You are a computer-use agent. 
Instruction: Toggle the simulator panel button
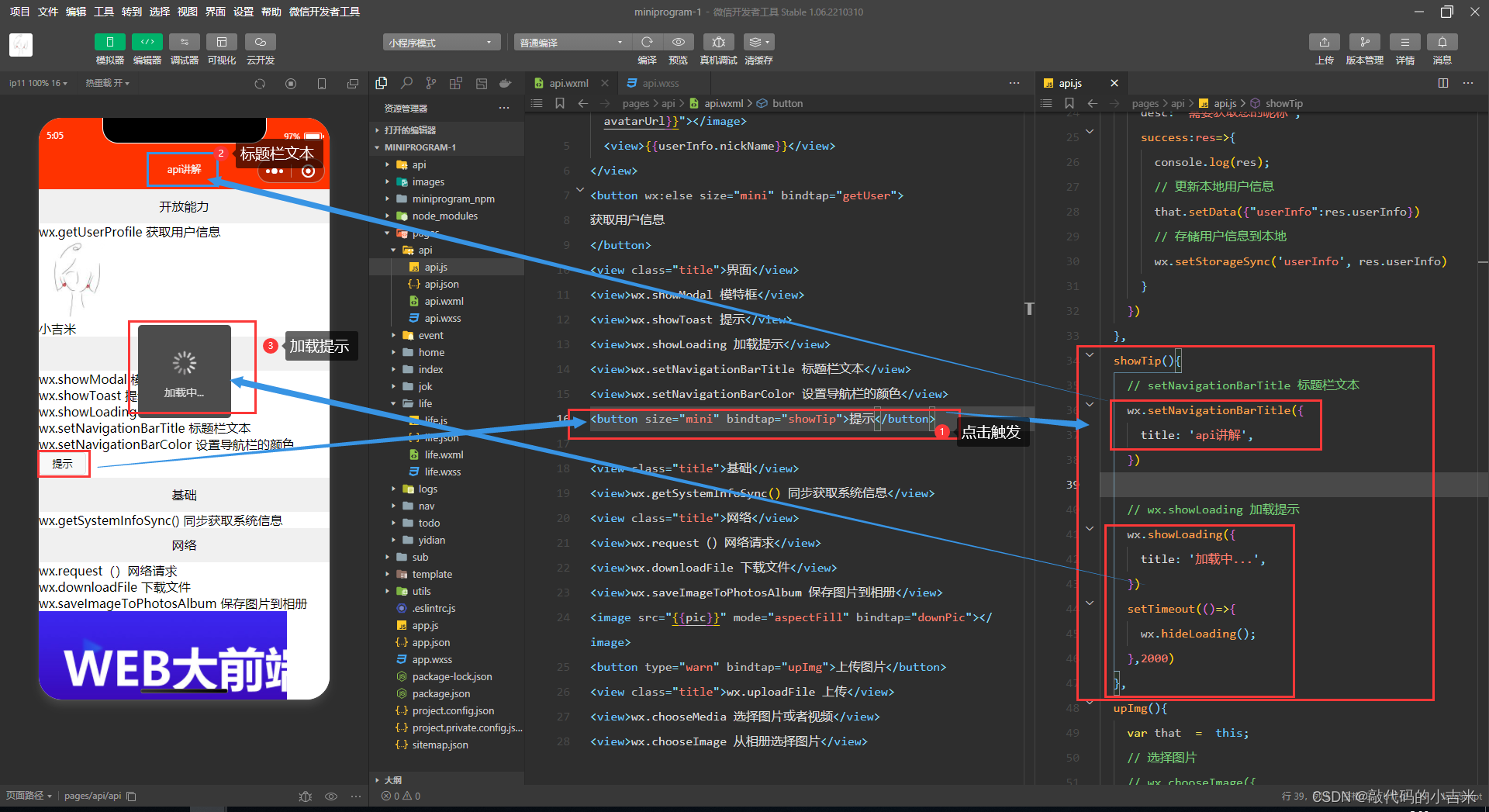(109, 42)
